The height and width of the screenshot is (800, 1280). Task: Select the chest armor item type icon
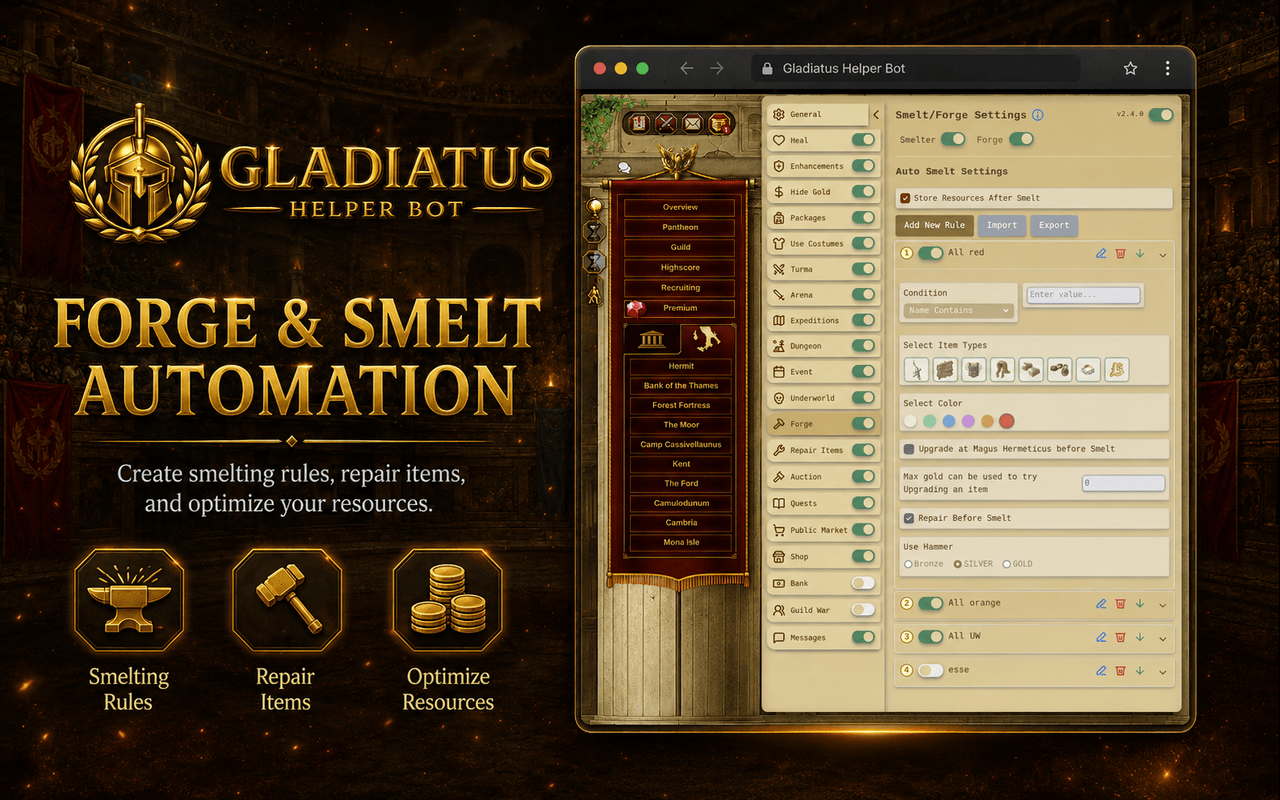pos(974,369)
